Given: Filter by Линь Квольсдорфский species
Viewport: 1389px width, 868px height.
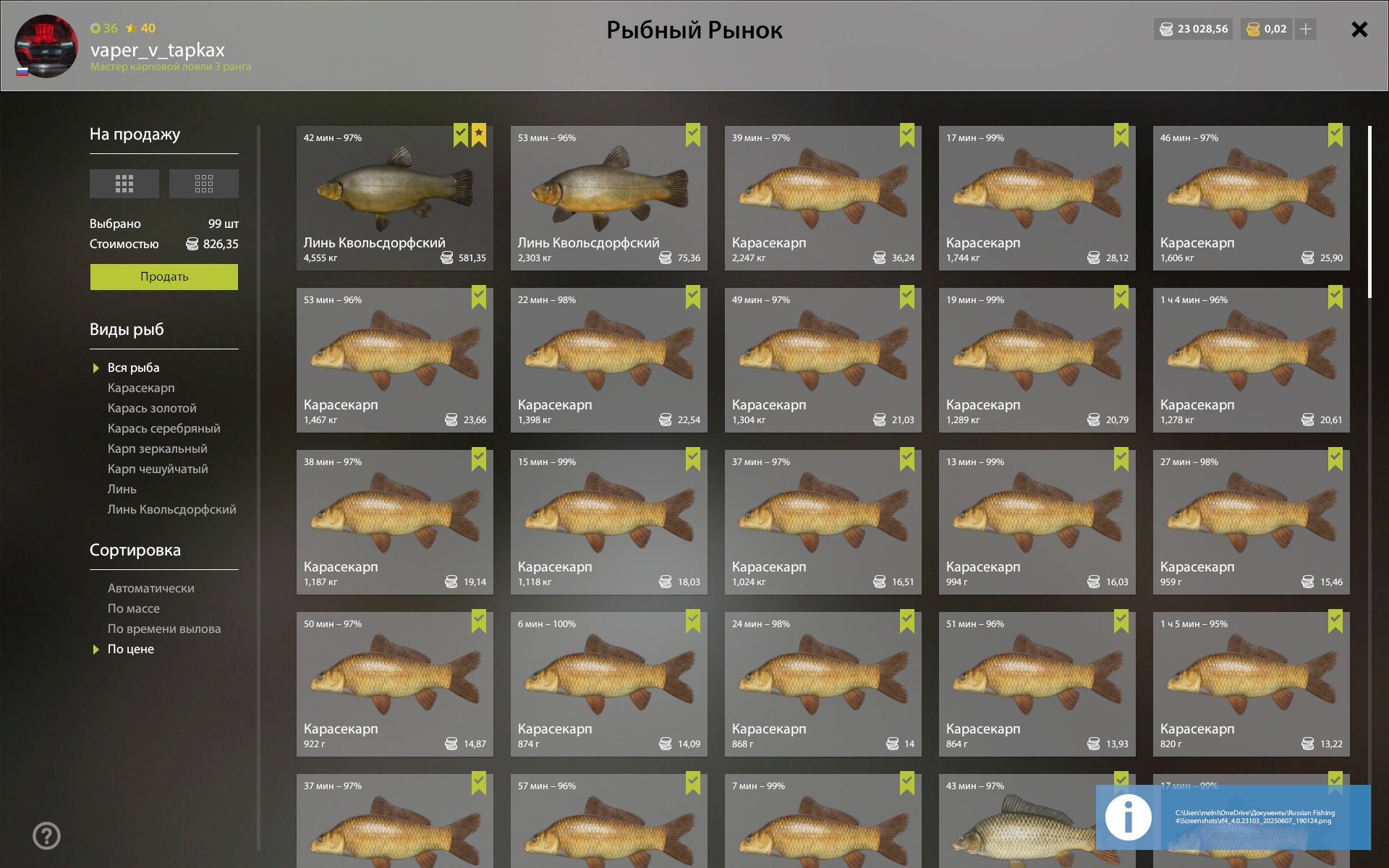Looking at the screenshot, I should click(x=171, y=509).
